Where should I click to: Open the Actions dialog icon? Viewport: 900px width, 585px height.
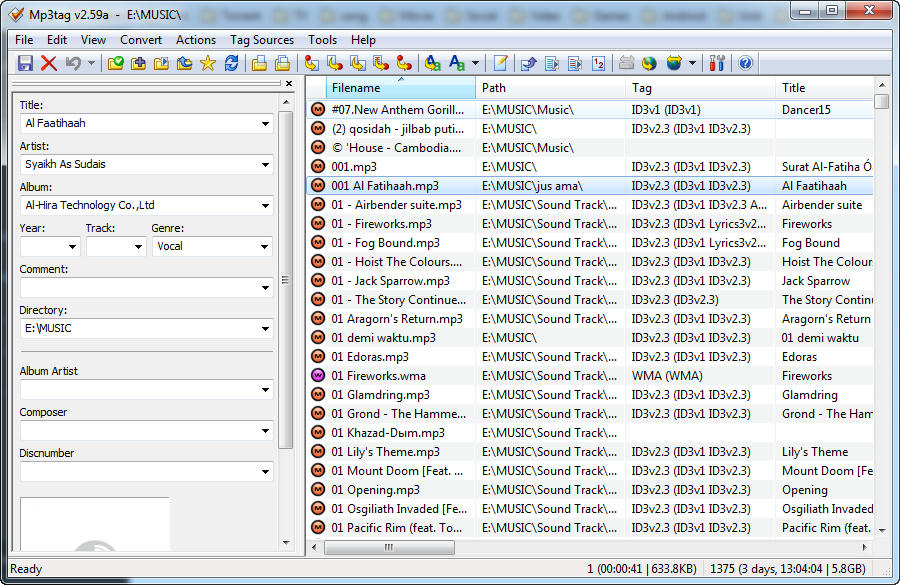pos(433,63)
